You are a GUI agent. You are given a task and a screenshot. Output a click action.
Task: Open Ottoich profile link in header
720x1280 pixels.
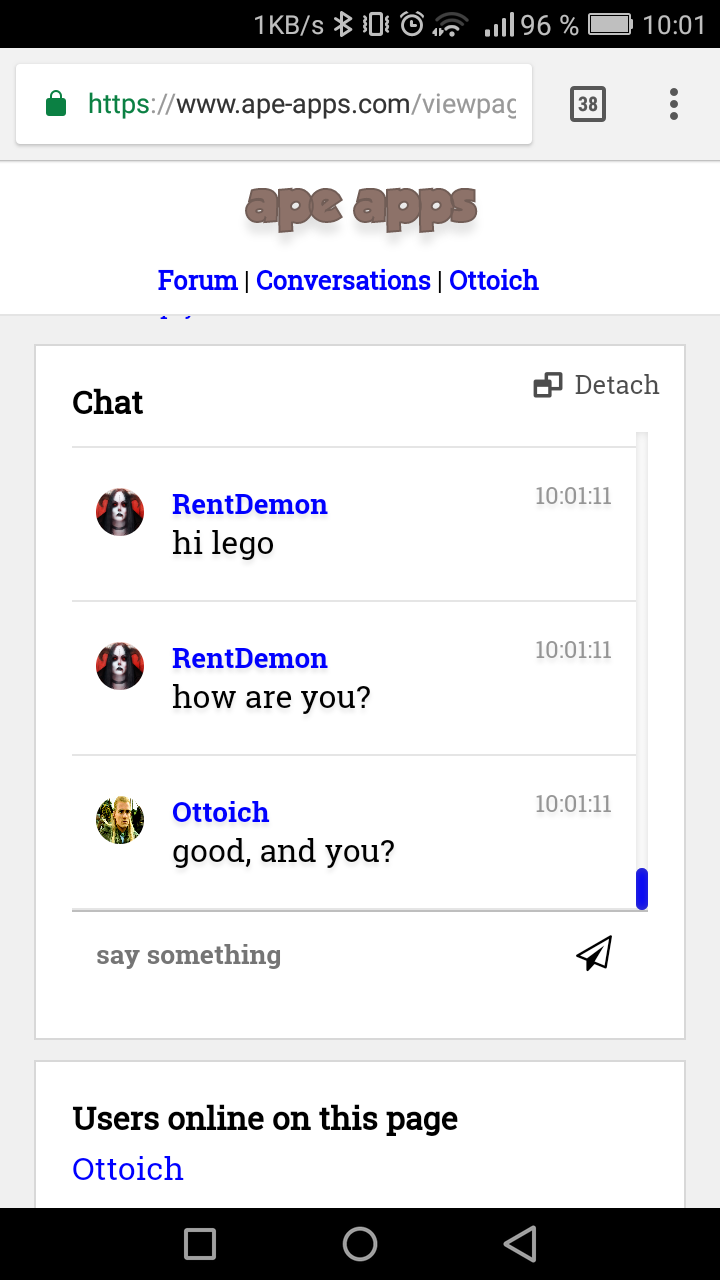[494, 281]
